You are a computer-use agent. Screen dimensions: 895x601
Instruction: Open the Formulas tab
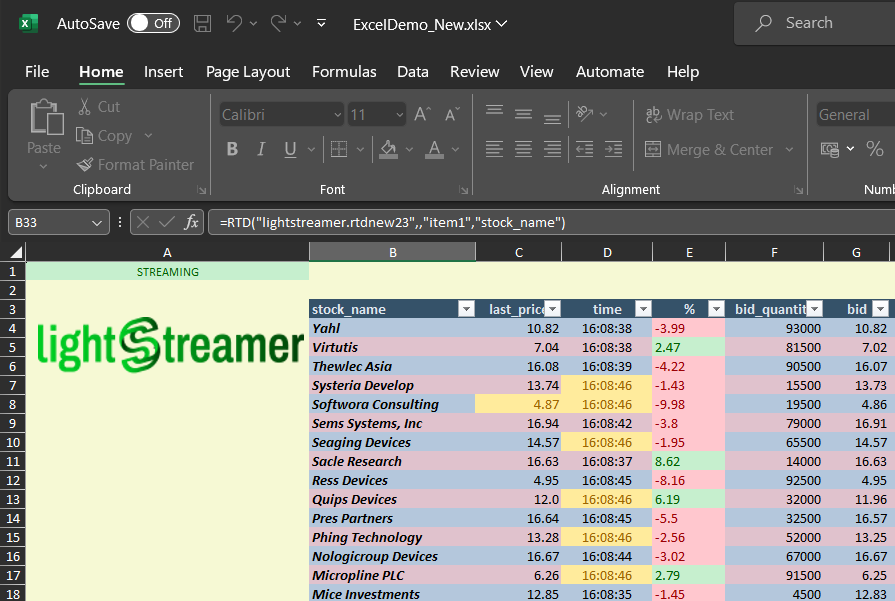[344, 72]
